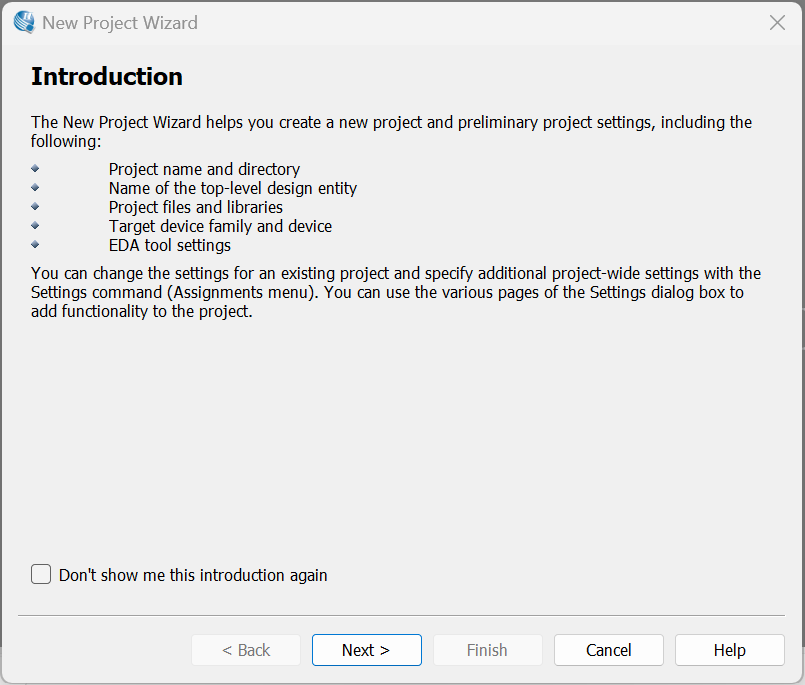
Task: Click the greyed-out < Back button
Action: point(246,650)
